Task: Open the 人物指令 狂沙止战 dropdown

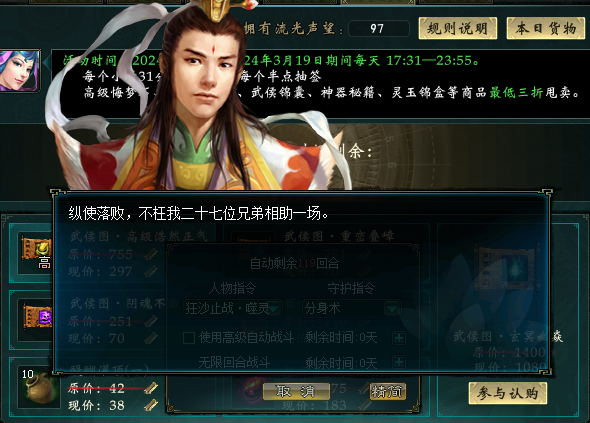Action: 232,309
